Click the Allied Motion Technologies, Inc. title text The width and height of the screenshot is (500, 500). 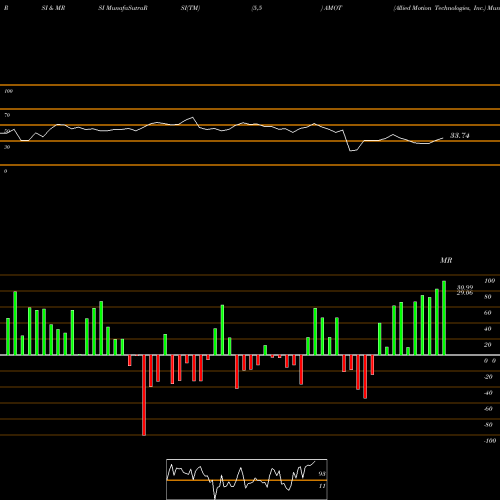point(440,8)
